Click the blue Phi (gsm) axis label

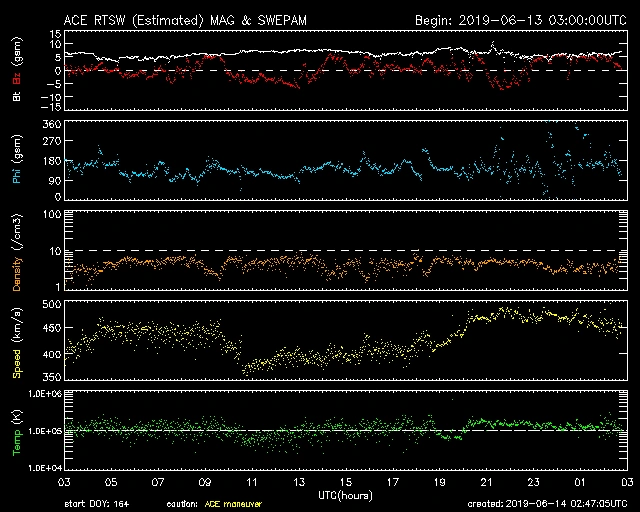[x=17, y=162]
